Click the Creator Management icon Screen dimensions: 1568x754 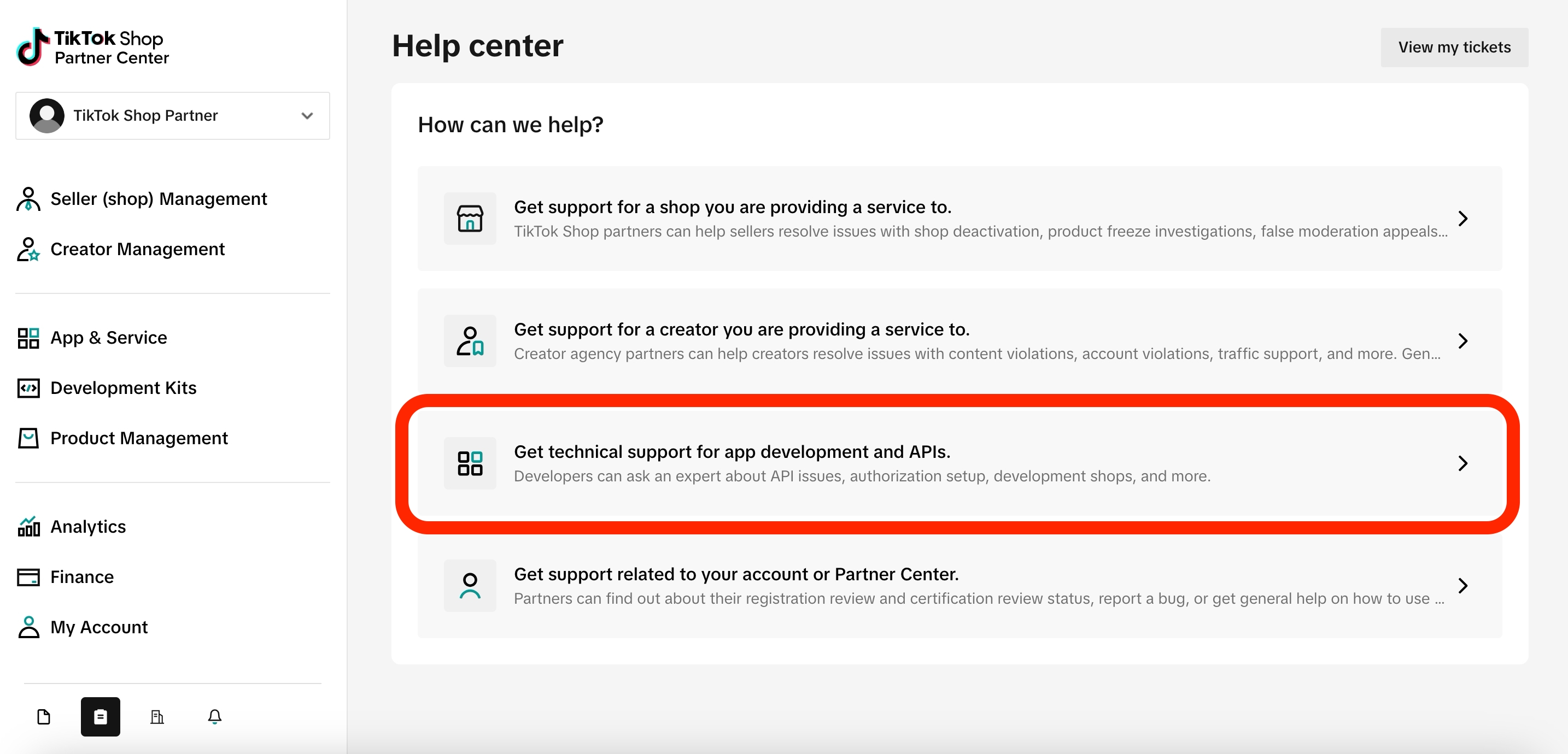point(28,250)
